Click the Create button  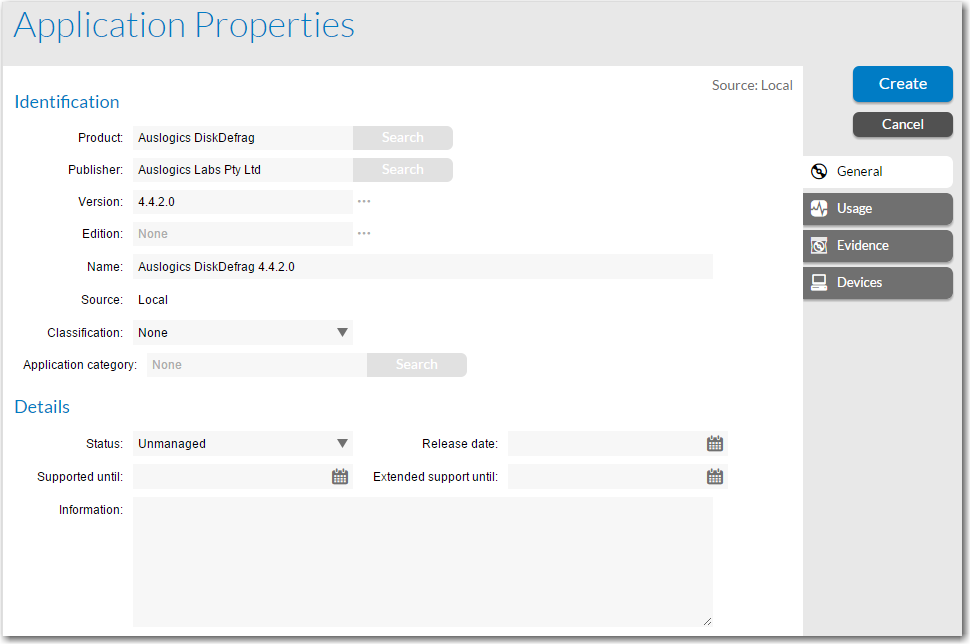[x=903, y=84]
